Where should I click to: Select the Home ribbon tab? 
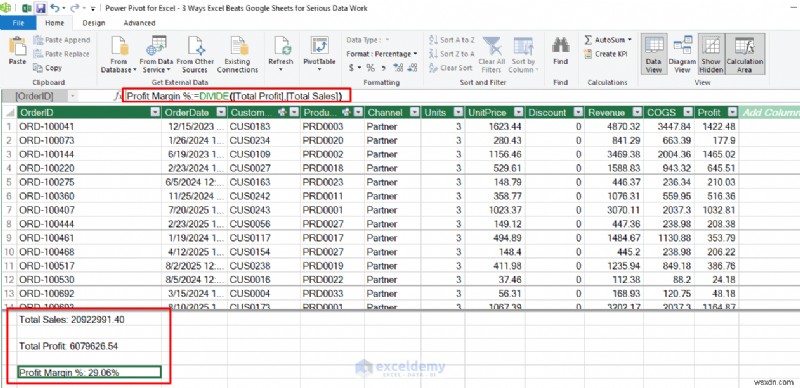pyautogui.click(x=55, y=23)
